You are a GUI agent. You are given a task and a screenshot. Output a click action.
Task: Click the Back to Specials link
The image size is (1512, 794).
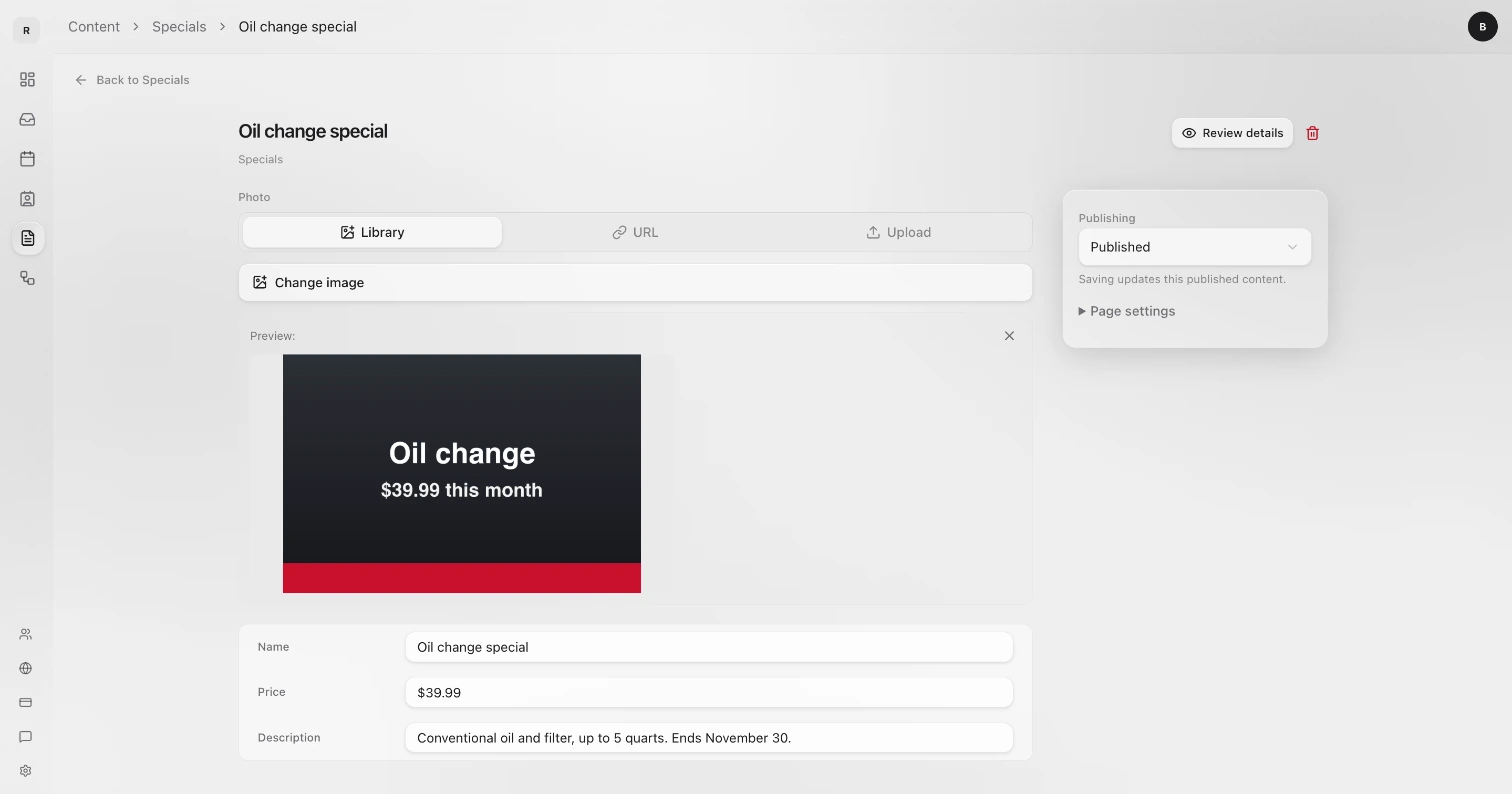[x=132, y=80]
